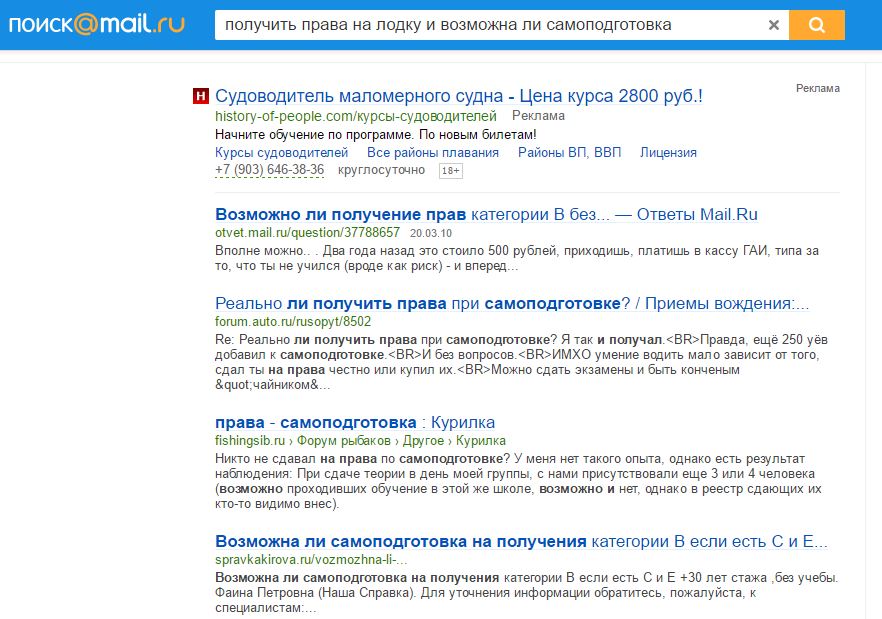Image resolution: width=882 pixels, height=619 pixels.
Task: Open the Лицензия sitelink
Action: [x=668, y=153]
